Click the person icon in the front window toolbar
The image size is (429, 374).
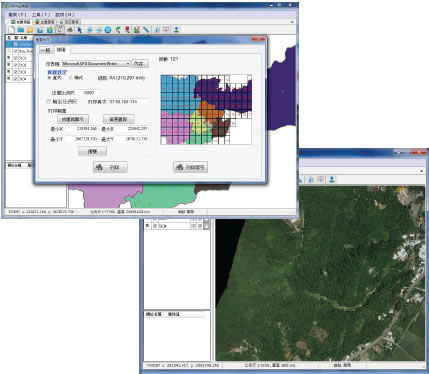point(176,30)
